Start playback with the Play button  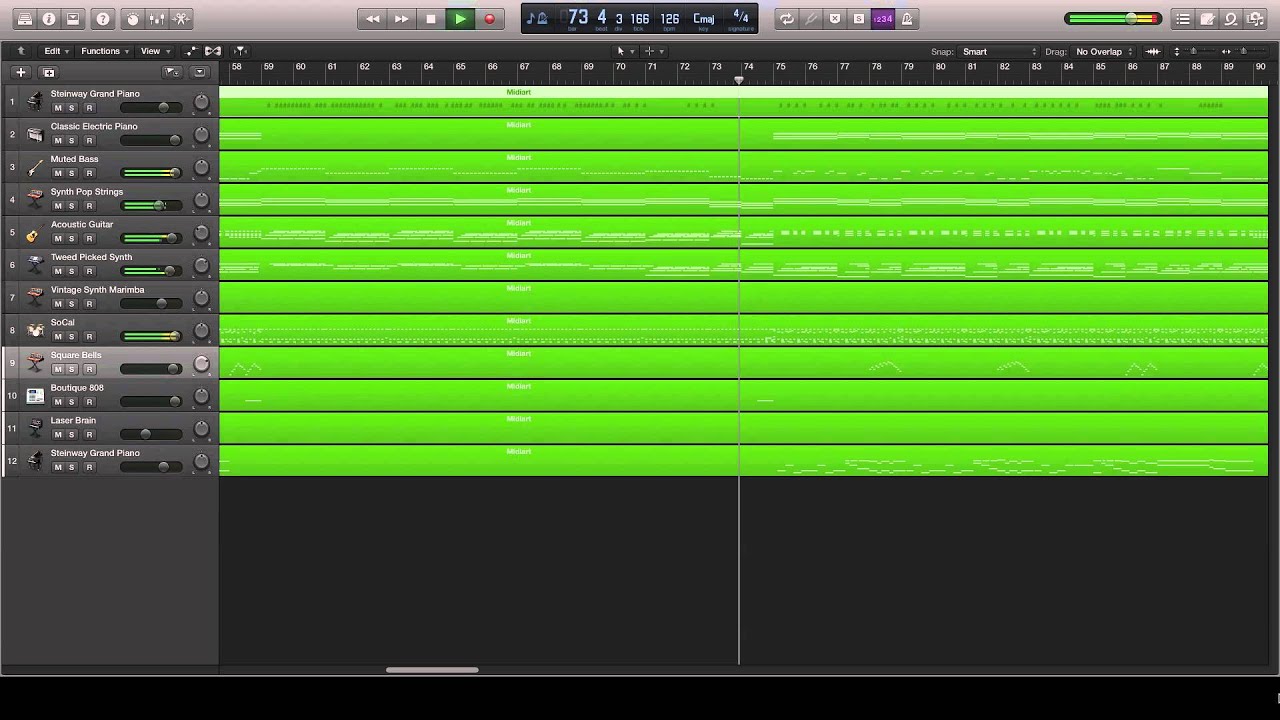[x=460, y=19]
